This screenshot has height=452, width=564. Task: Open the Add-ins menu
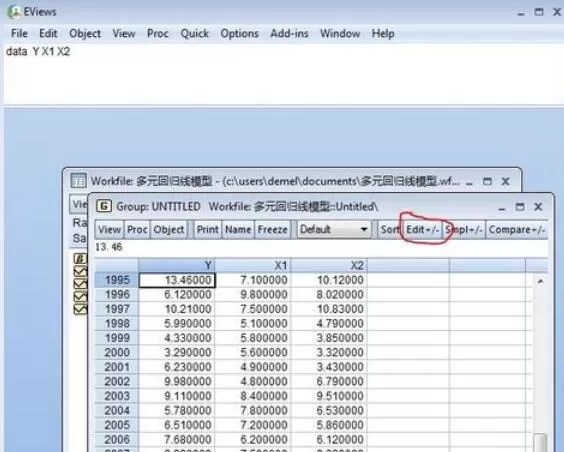[289, 33]
